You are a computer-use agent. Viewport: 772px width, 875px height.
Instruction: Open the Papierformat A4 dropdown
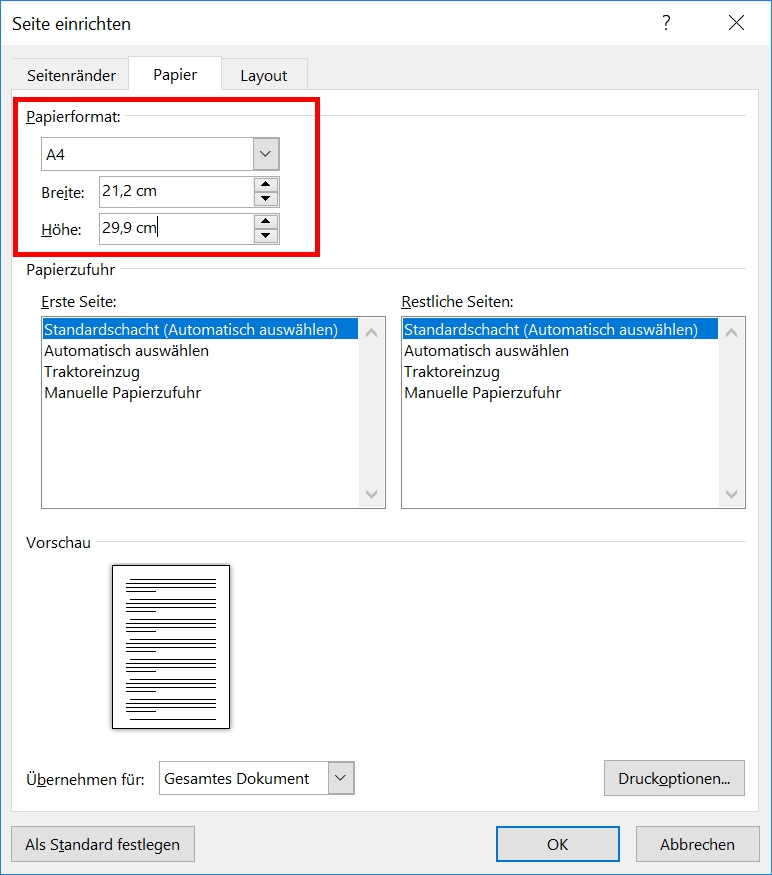click(x=265, y=154)
